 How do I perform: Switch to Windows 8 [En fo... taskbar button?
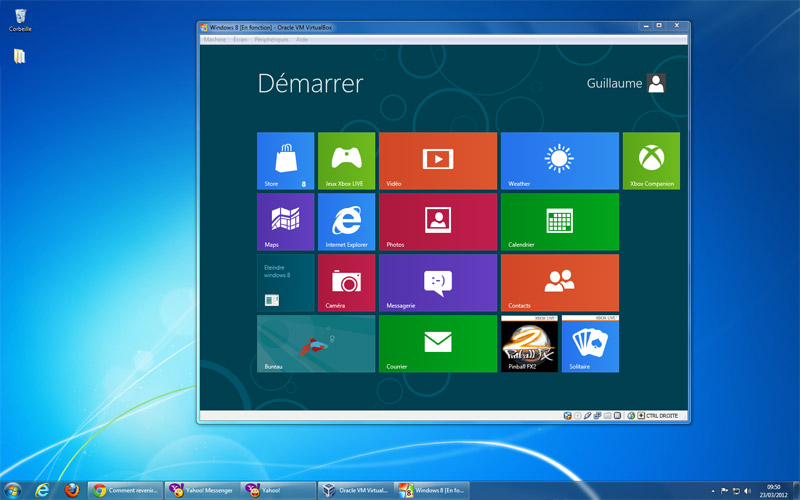click(x=432, y=490)
